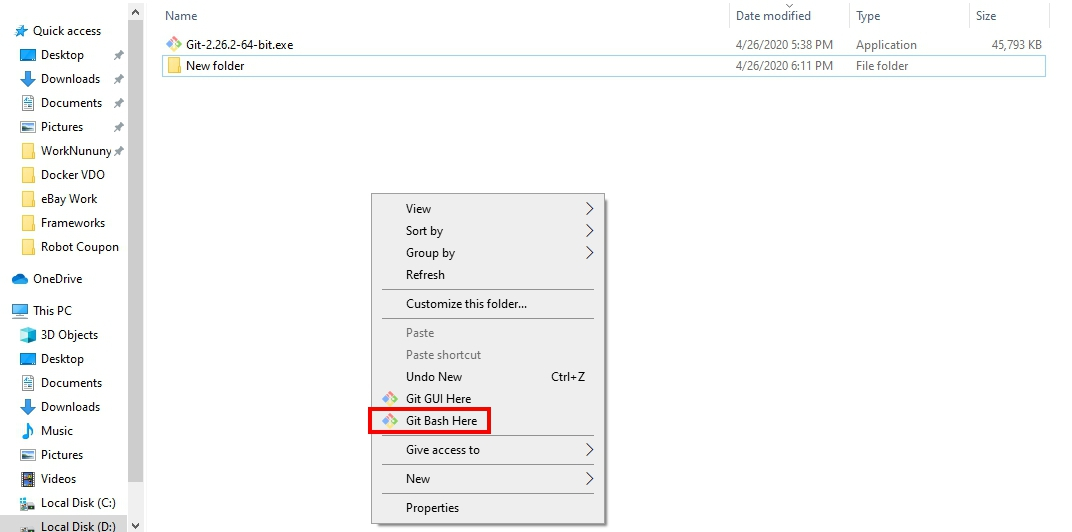Viewport: 1072px width, 532px height.
Task: Click the eBay Work folder icon
Action: point(28,199)
